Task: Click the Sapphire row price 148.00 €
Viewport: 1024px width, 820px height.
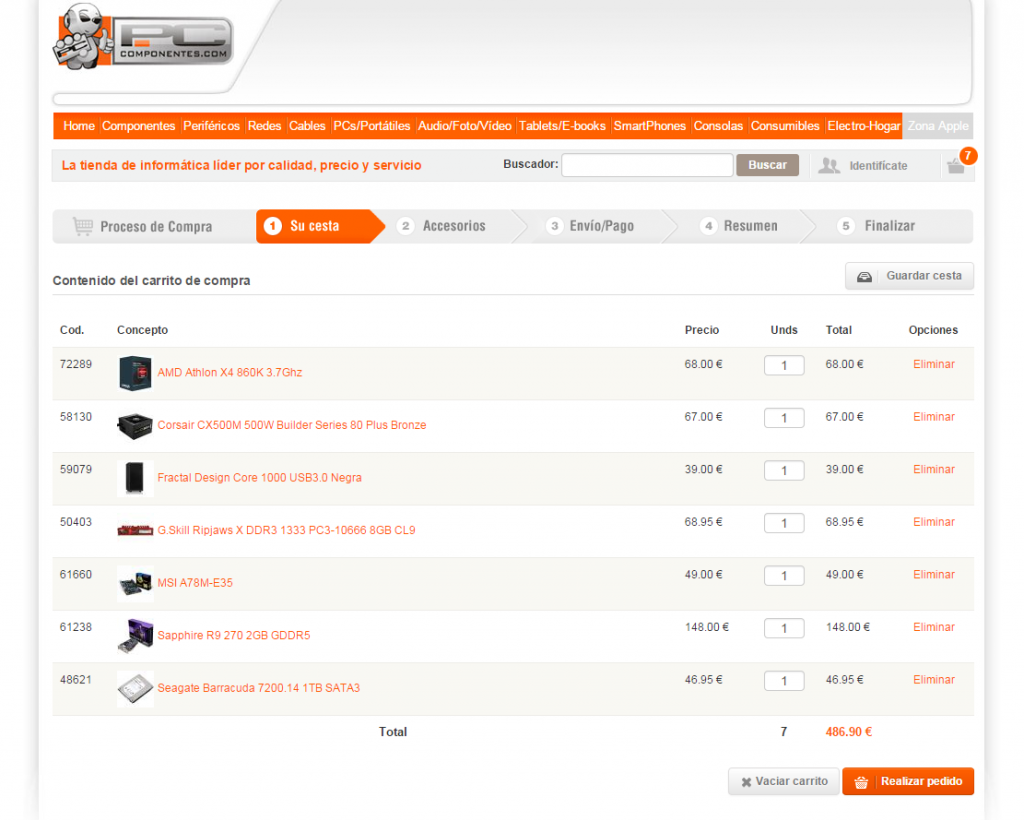Action: [707, 627]
